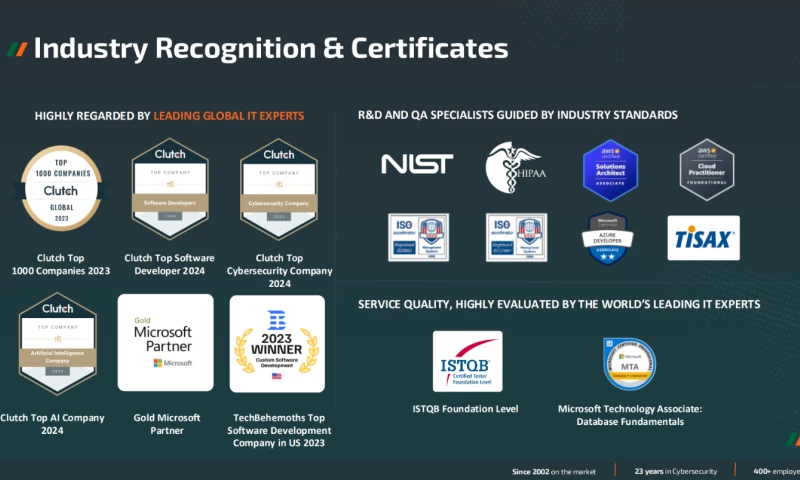Viewport: 800px width, 480px height.
Task: Open the Clutch Artificial Intelligence Company badge
Action: (x=58, y=342)
